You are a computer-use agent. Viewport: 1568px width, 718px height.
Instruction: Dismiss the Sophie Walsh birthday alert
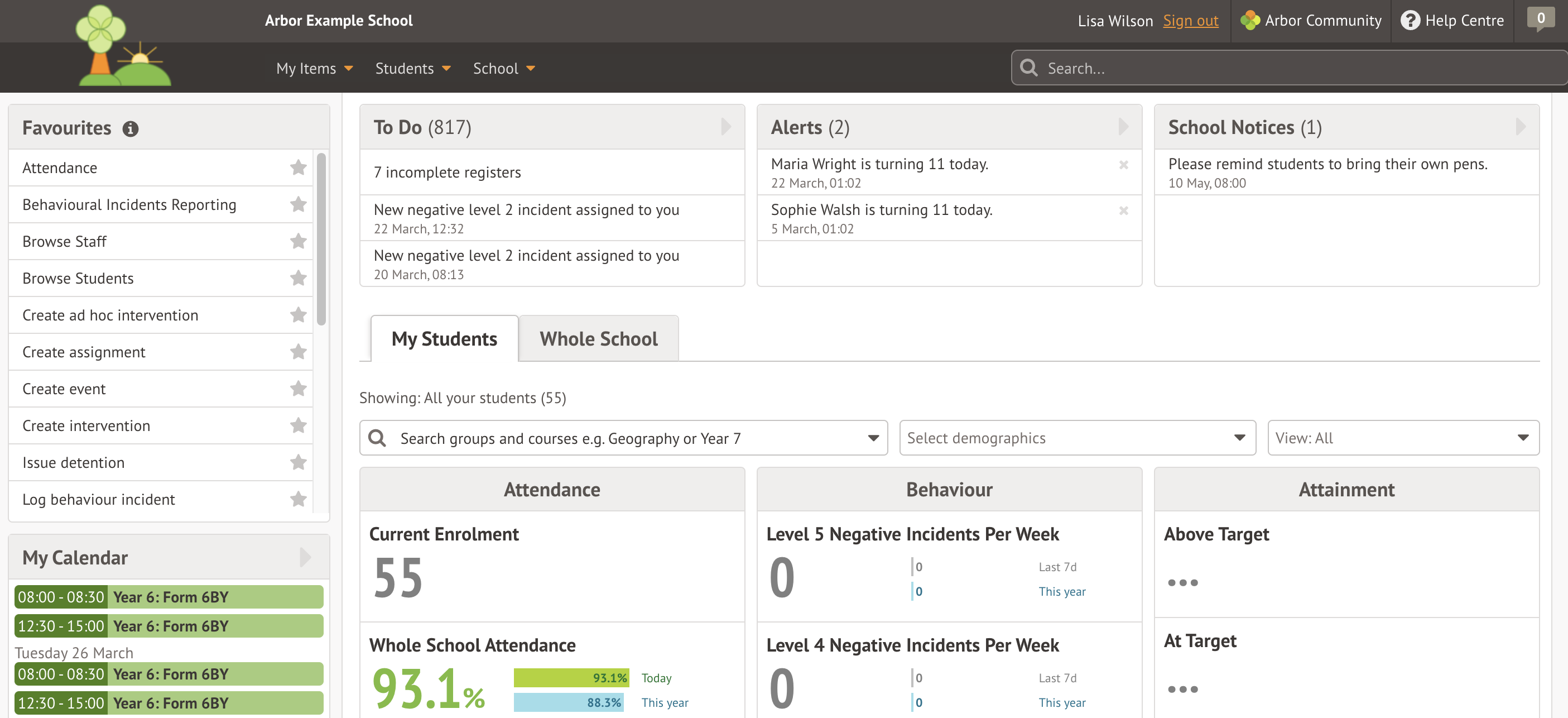pos(1124,210)
